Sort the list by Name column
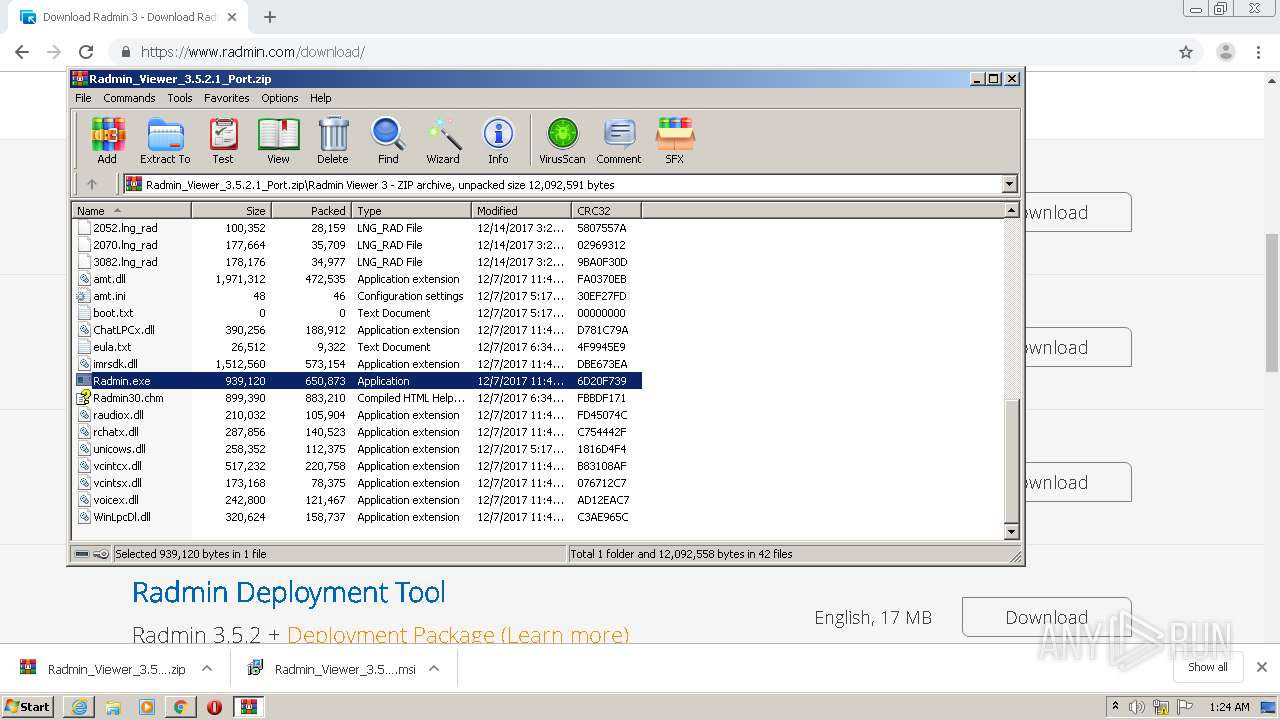The image size is (1280, 720). click(x=132, y=211)
